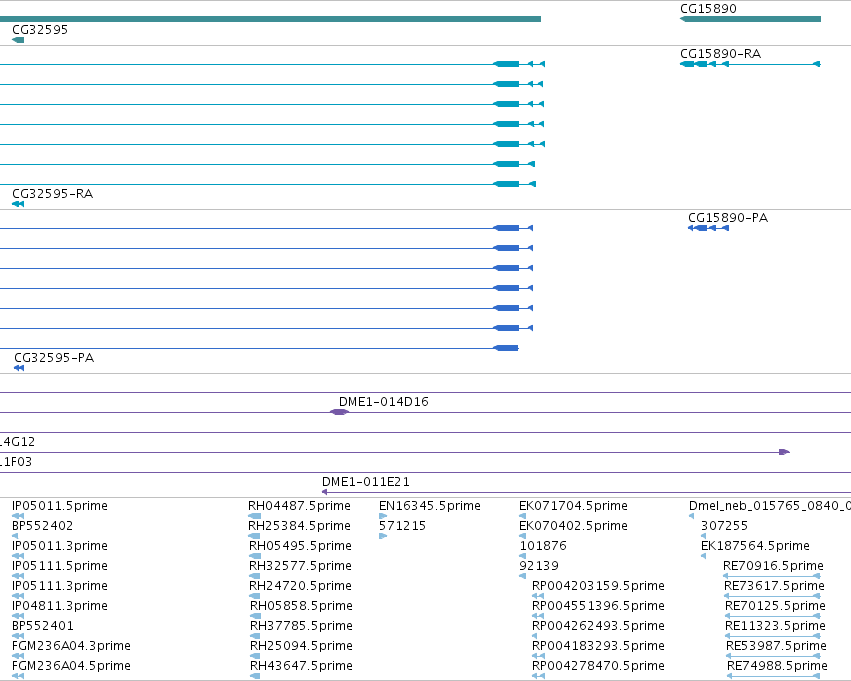This screenshot has width=851, height=681.
Task: Select the RE11323.5prime EST feature line
Action: [773, 636]
